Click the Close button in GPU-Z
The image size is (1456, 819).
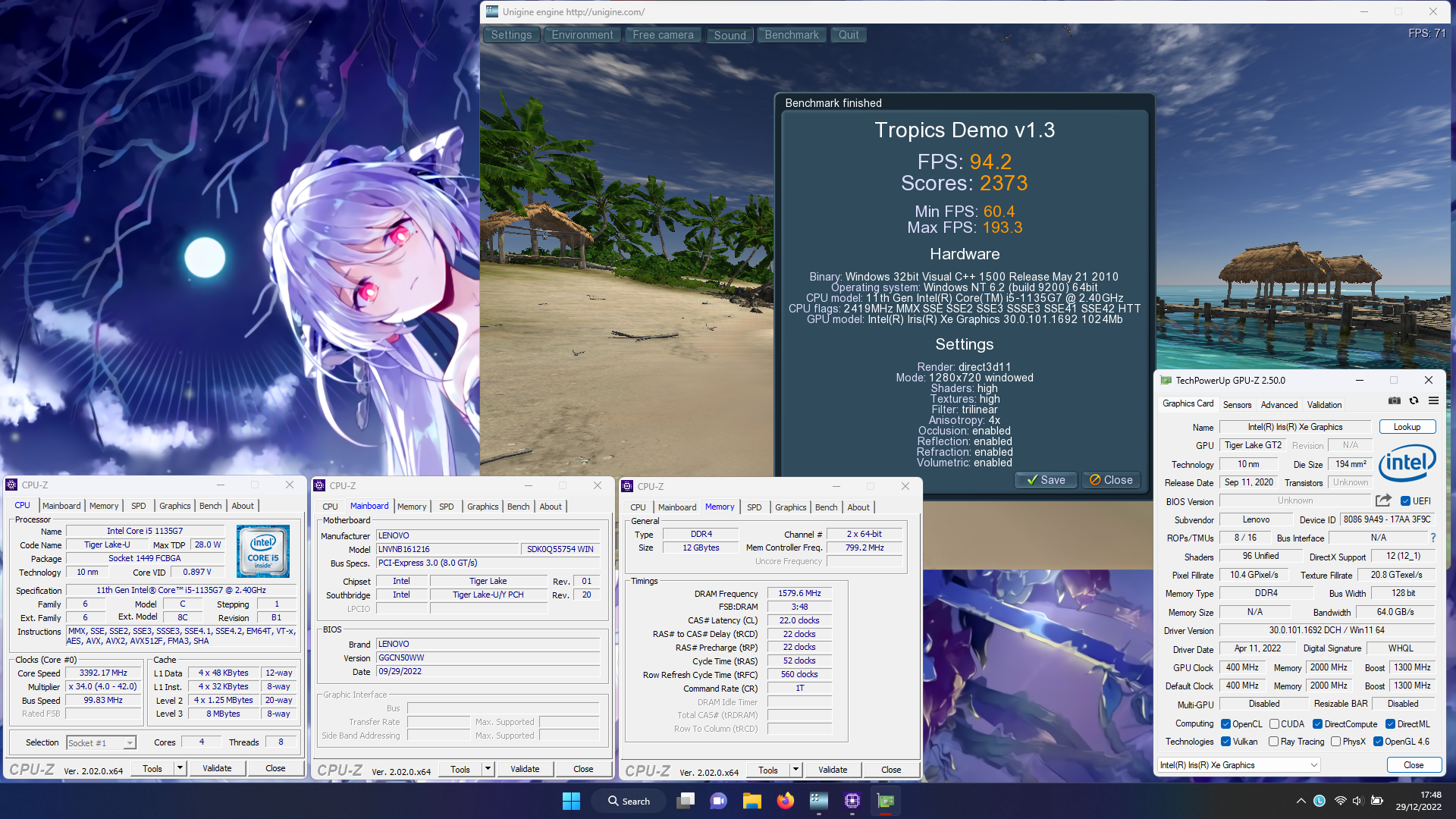click(1413, 764)
